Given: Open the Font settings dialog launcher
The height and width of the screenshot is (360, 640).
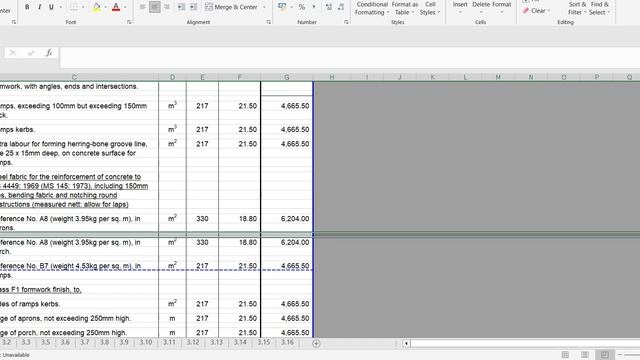Looking at the screenshot, I should [x=129, y=22].
